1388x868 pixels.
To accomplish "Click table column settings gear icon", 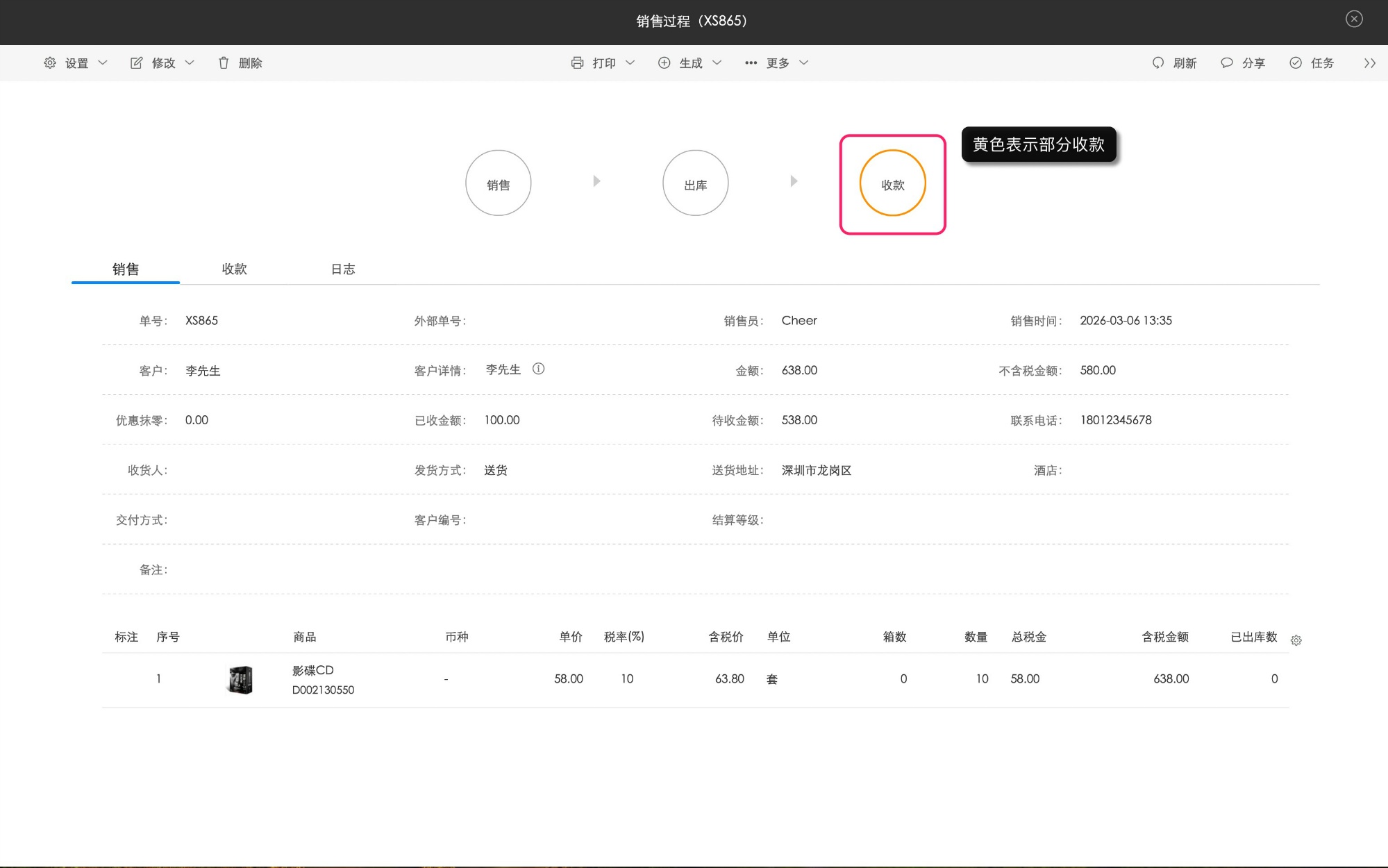I will point(1296,640).
